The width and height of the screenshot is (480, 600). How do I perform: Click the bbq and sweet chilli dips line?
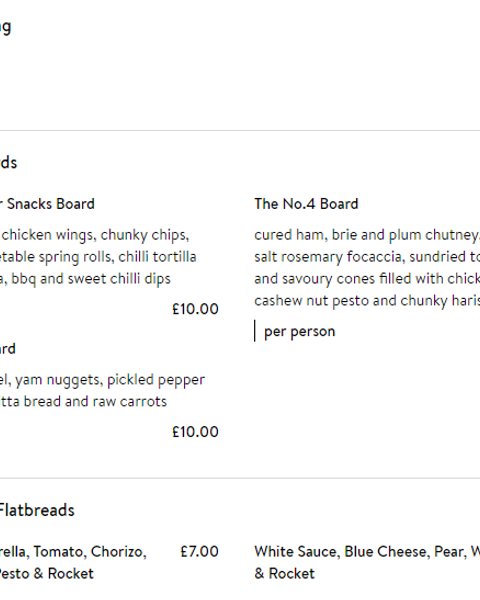point(85,279)
